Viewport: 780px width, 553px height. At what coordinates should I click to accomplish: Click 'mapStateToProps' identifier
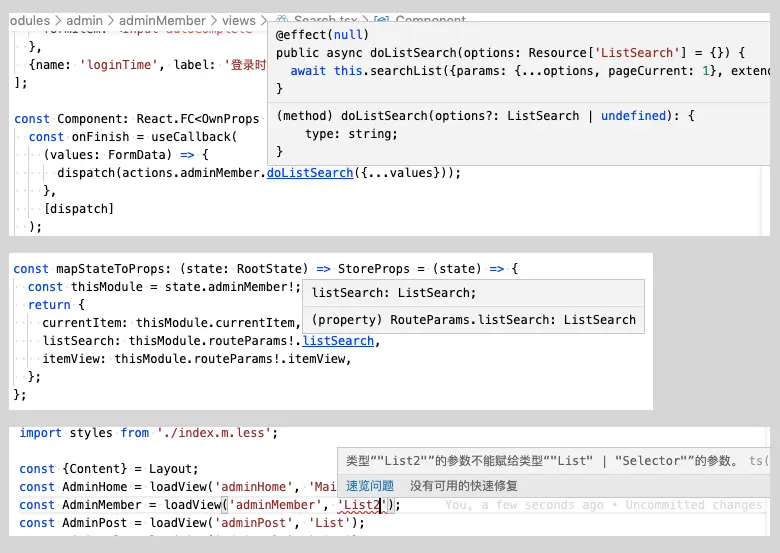110,269
